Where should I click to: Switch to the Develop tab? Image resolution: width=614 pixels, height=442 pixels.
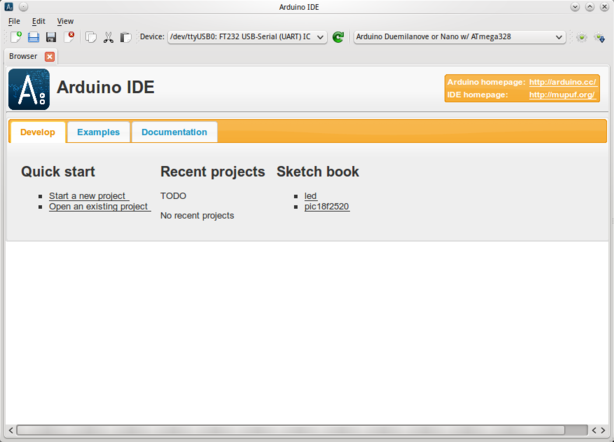(x=38, y=132)
